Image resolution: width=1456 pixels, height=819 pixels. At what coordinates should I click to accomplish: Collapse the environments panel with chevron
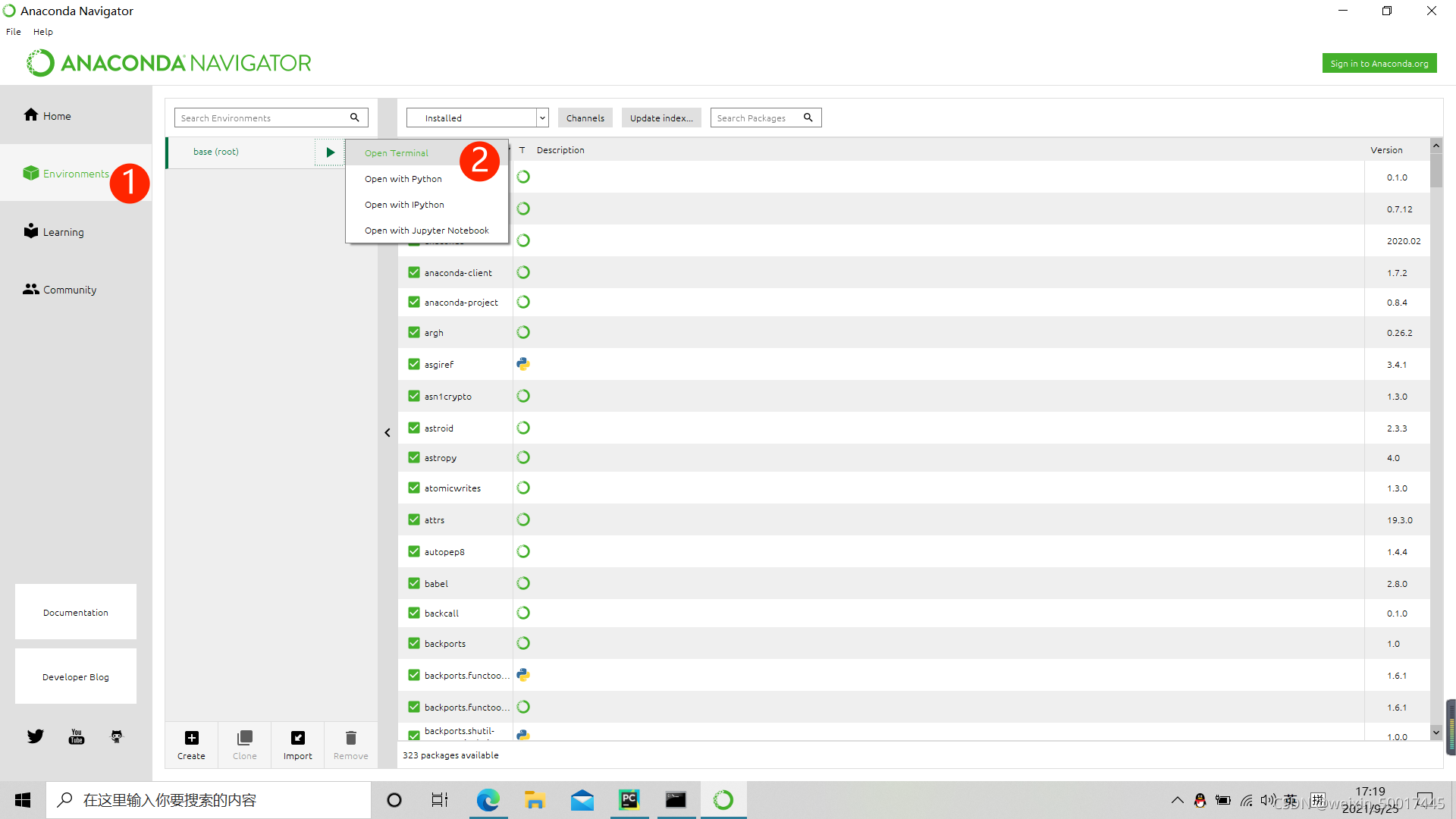coord(388,432)
